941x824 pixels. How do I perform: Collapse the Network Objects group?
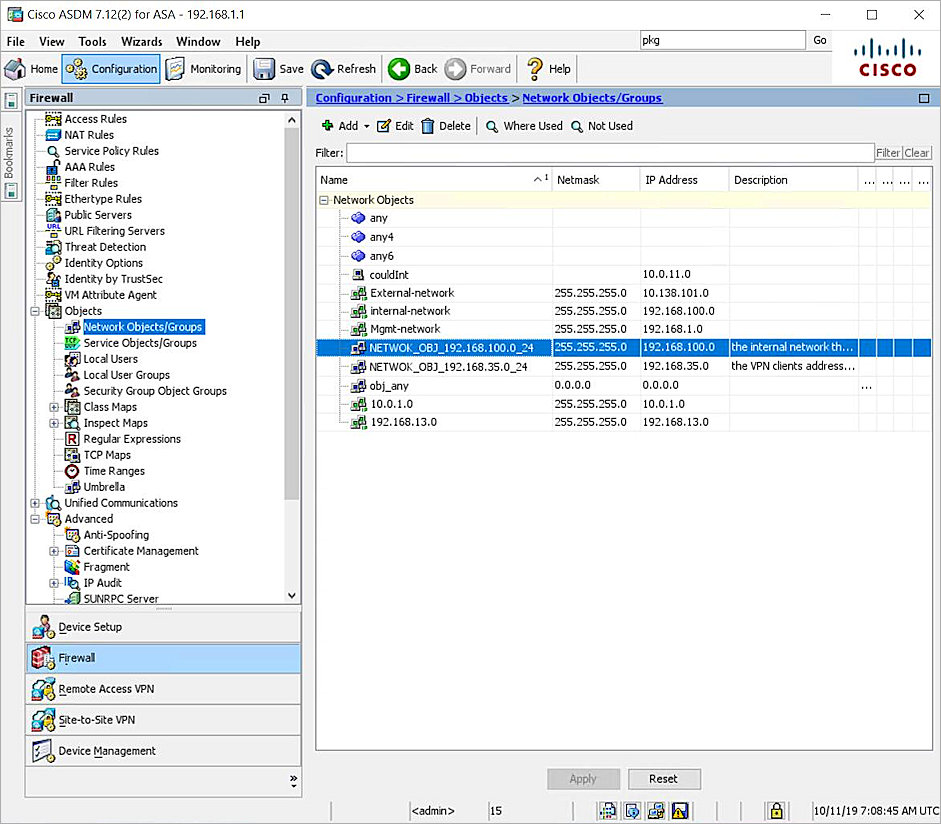pyautogui.click(x=324, y=199)
